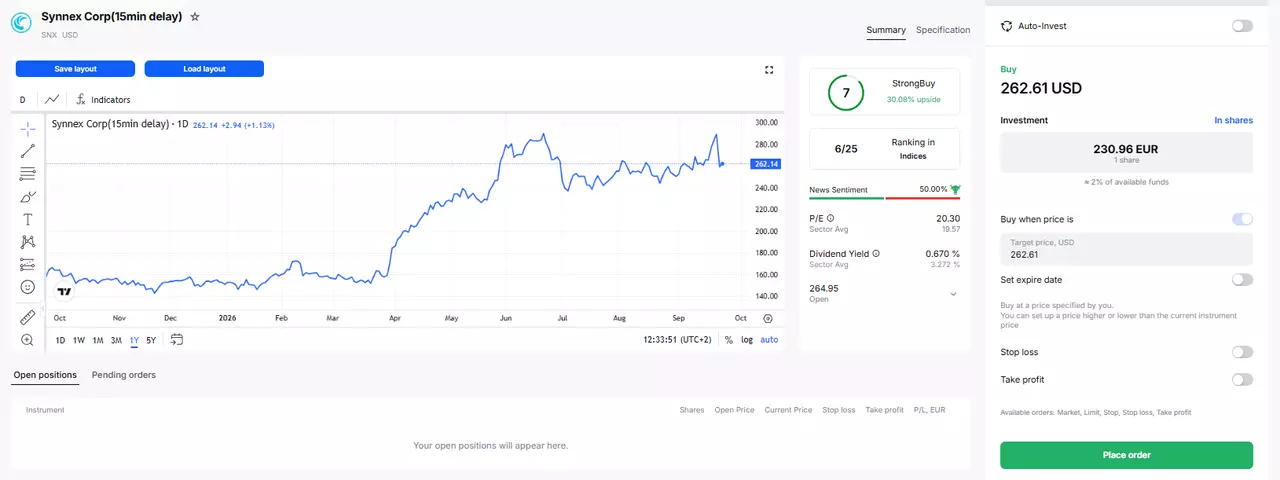Click the Dividend Yield info icon
Image resolution: width=1280 pixels, height=480 pixels.
pos(877,254)
